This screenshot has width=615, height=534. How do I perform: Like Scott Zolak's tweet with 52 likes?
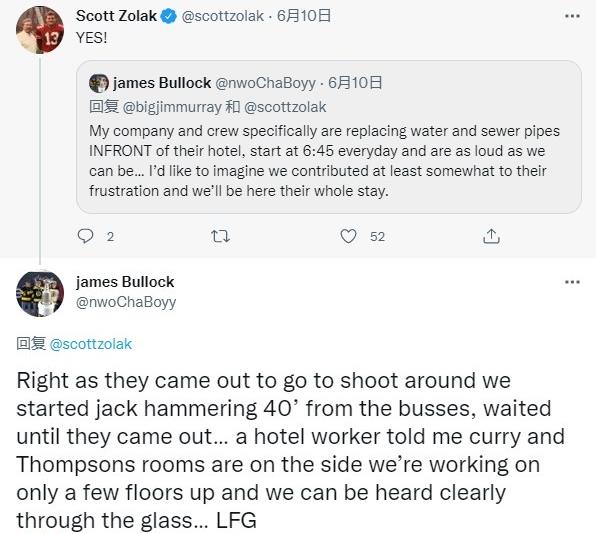point(349,237)
